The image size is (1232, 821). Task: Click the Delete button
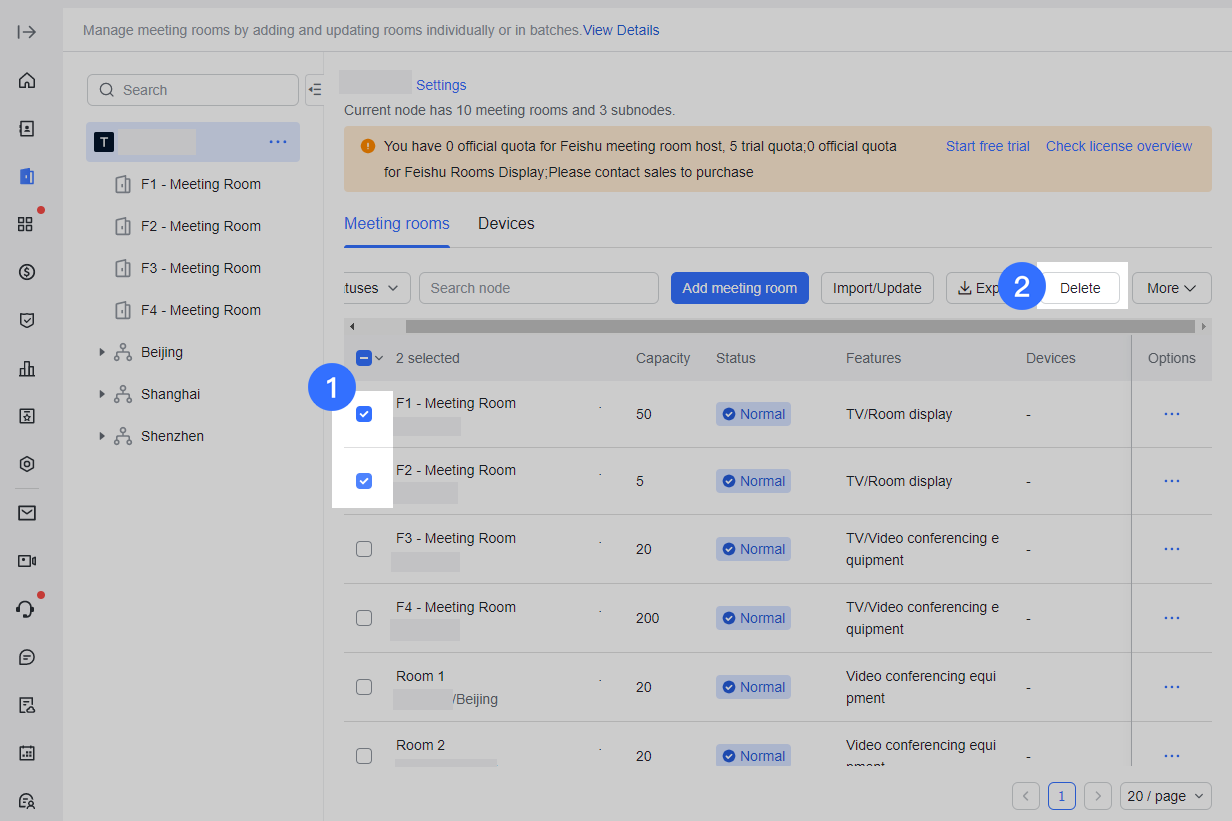(1079, 288)
